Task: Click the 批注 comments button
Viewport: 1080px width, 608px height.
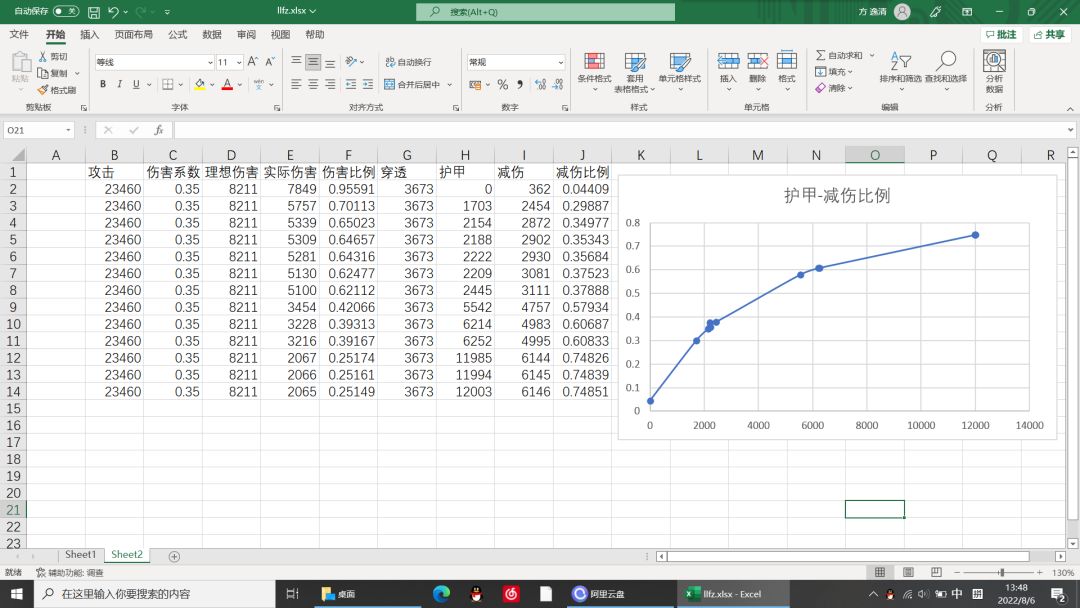Action: 1001,34
